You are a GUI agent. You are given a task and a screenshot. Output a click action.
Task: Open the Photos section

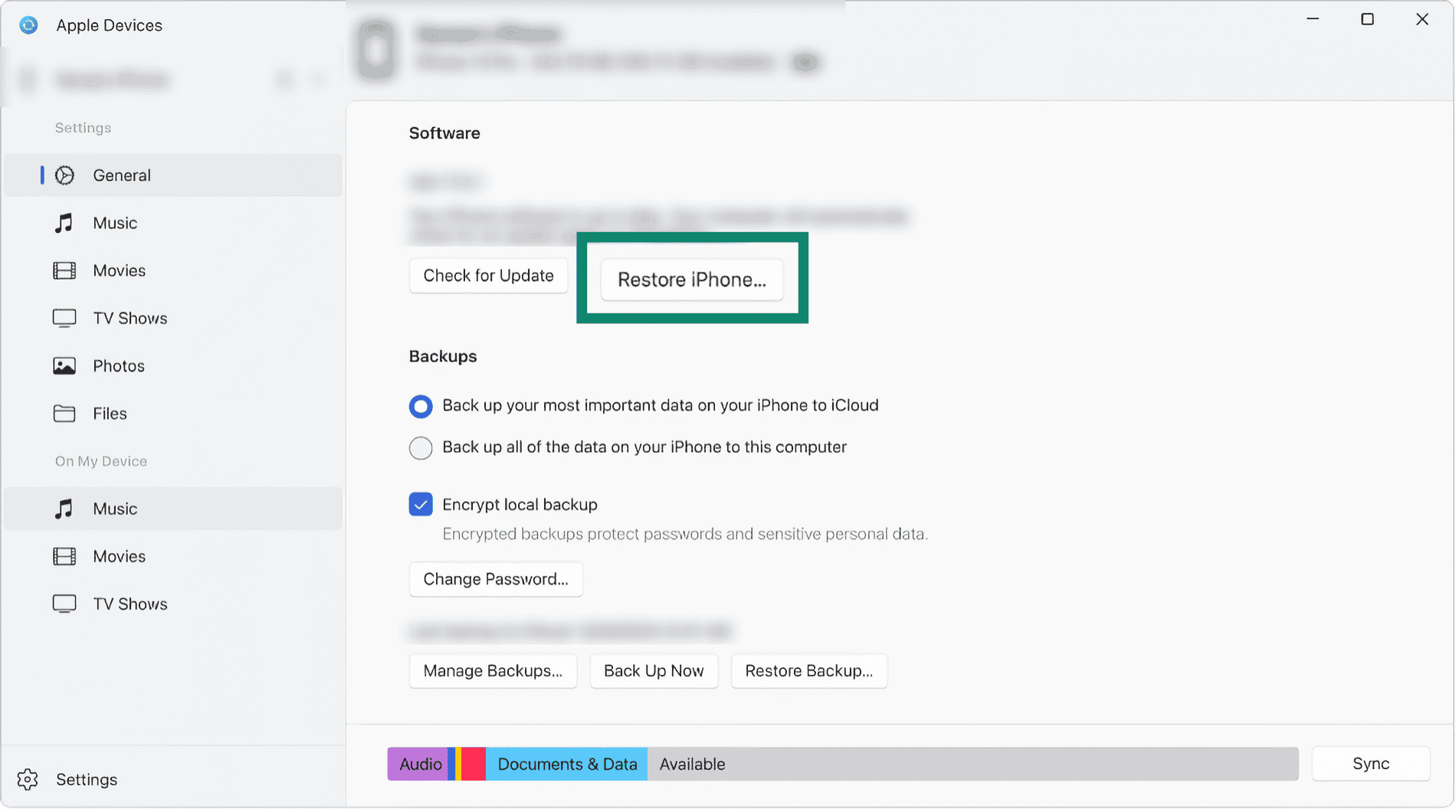(x=173, y=366)
